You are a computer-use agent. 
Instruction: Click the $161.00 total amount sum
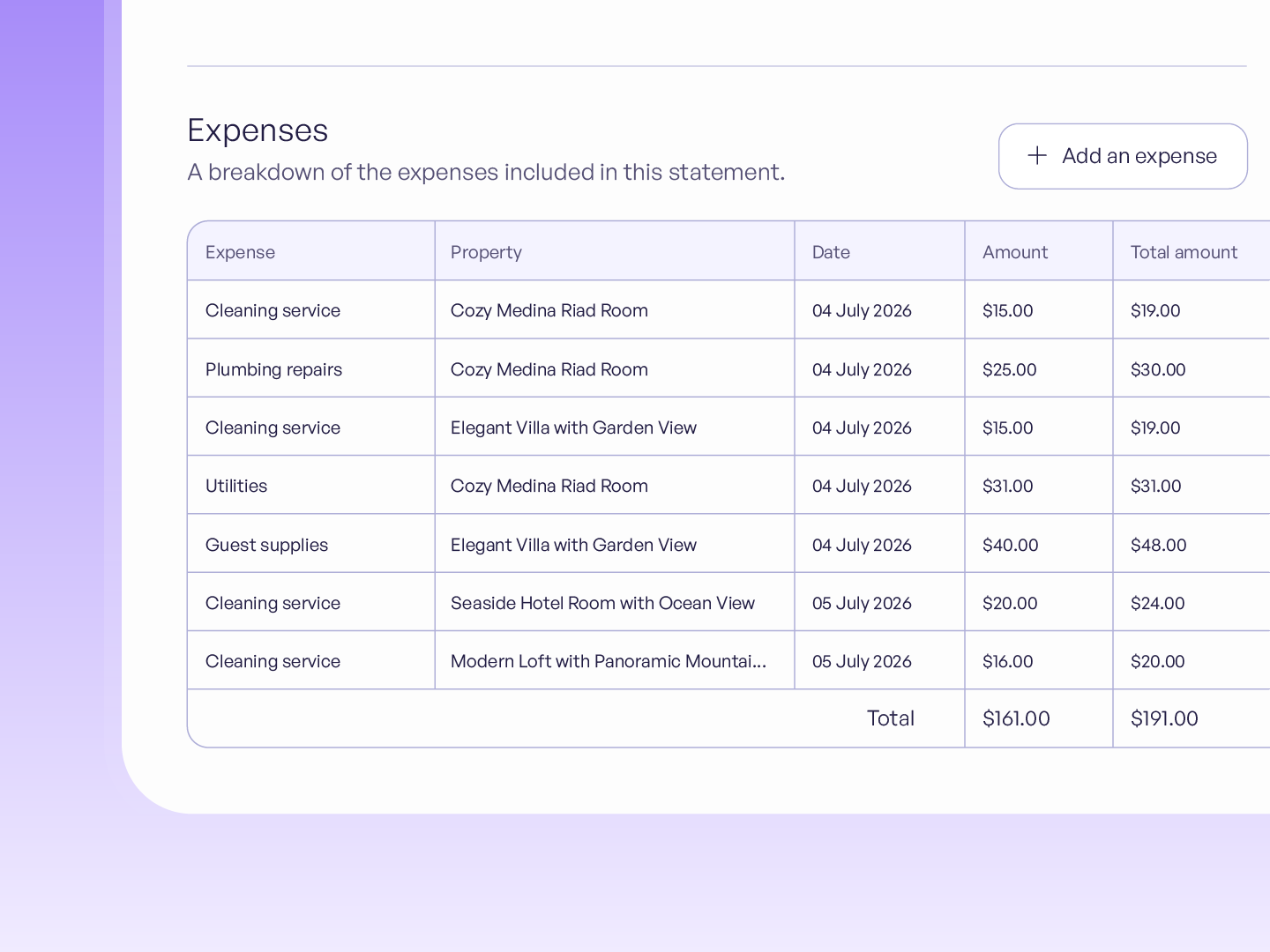pos(1016,718)
